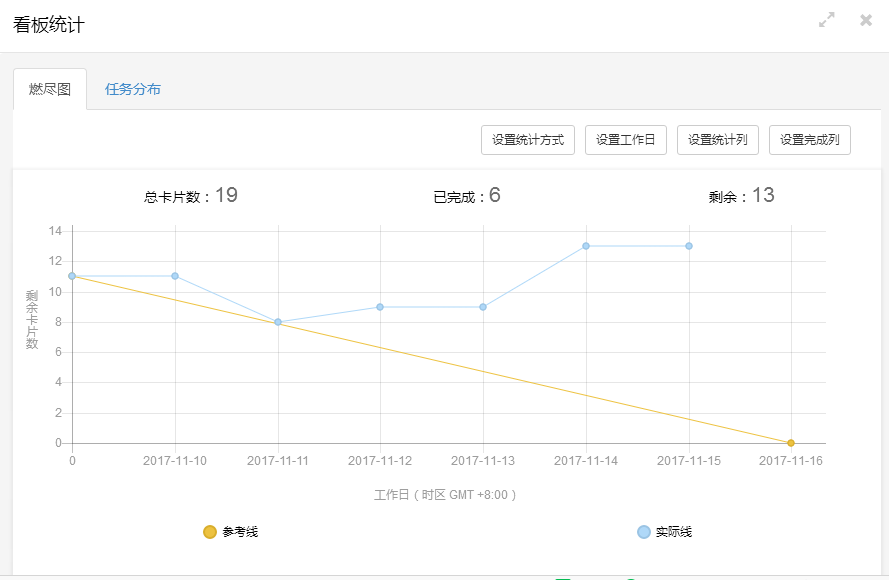Screen dimensions: 889x580
Task: Click the y-axis value 12
Action: (x=55, y=261)
